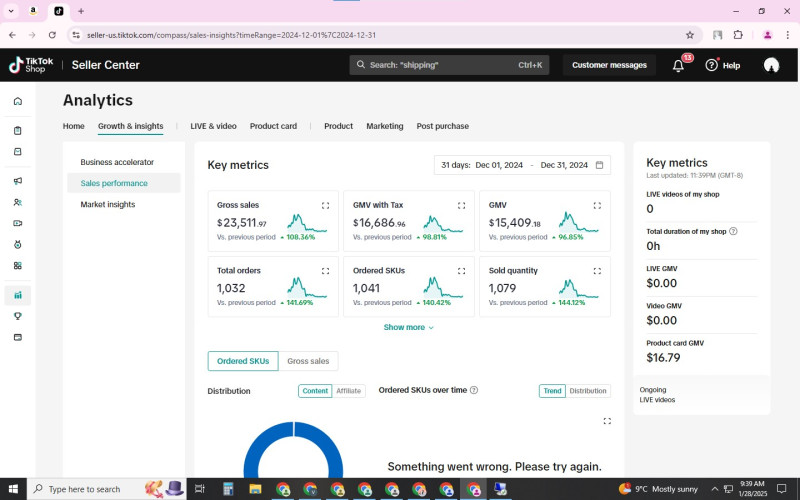The height and width of the screenshot is (500, 800).
Task: Open the calendar icon in date range
Action: pos(599,165)
